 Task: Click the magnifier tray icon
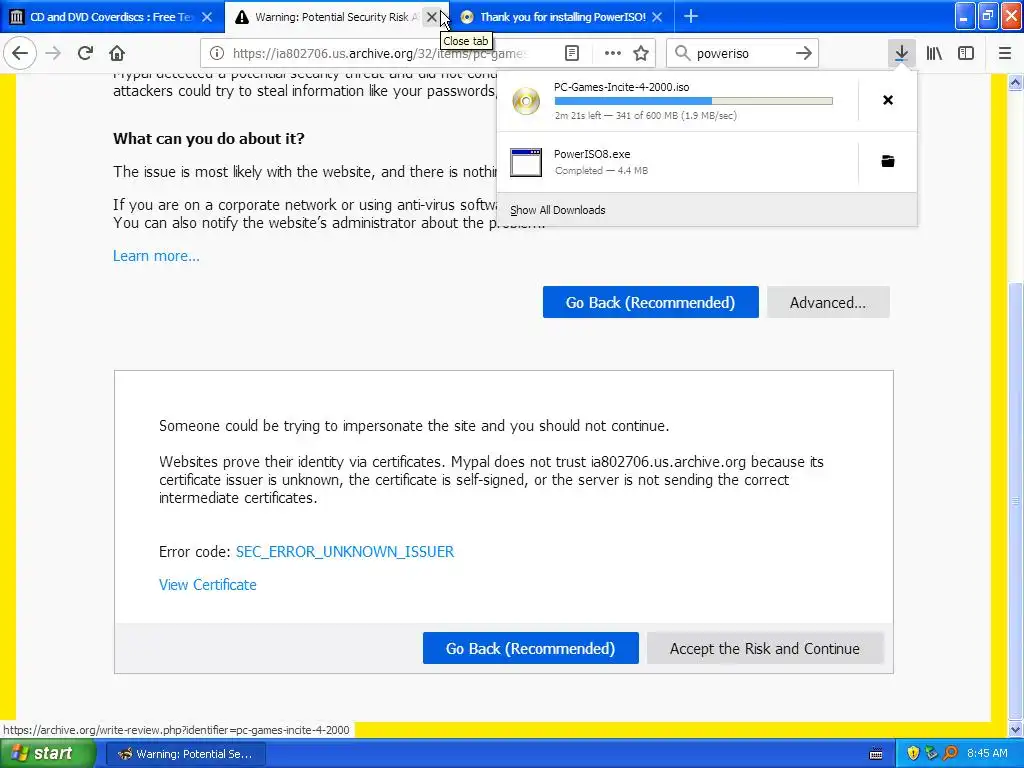(x=950, y=754)
